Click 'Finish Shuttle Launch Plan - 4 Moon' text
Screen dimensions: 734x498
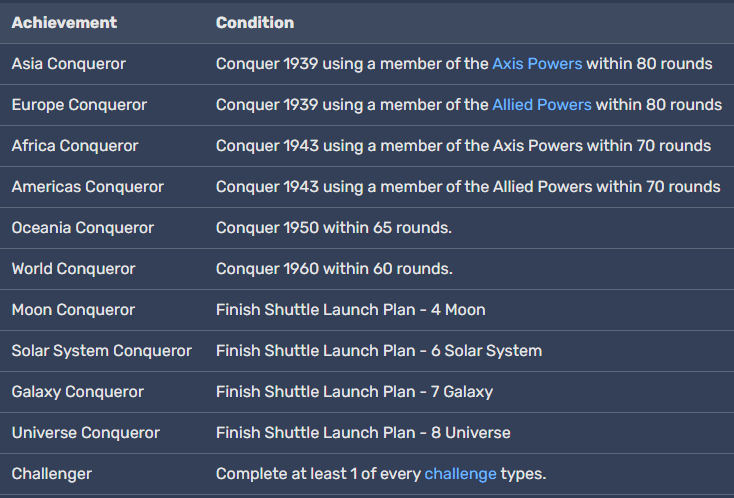pyautogui.click(x=351, y=310)
